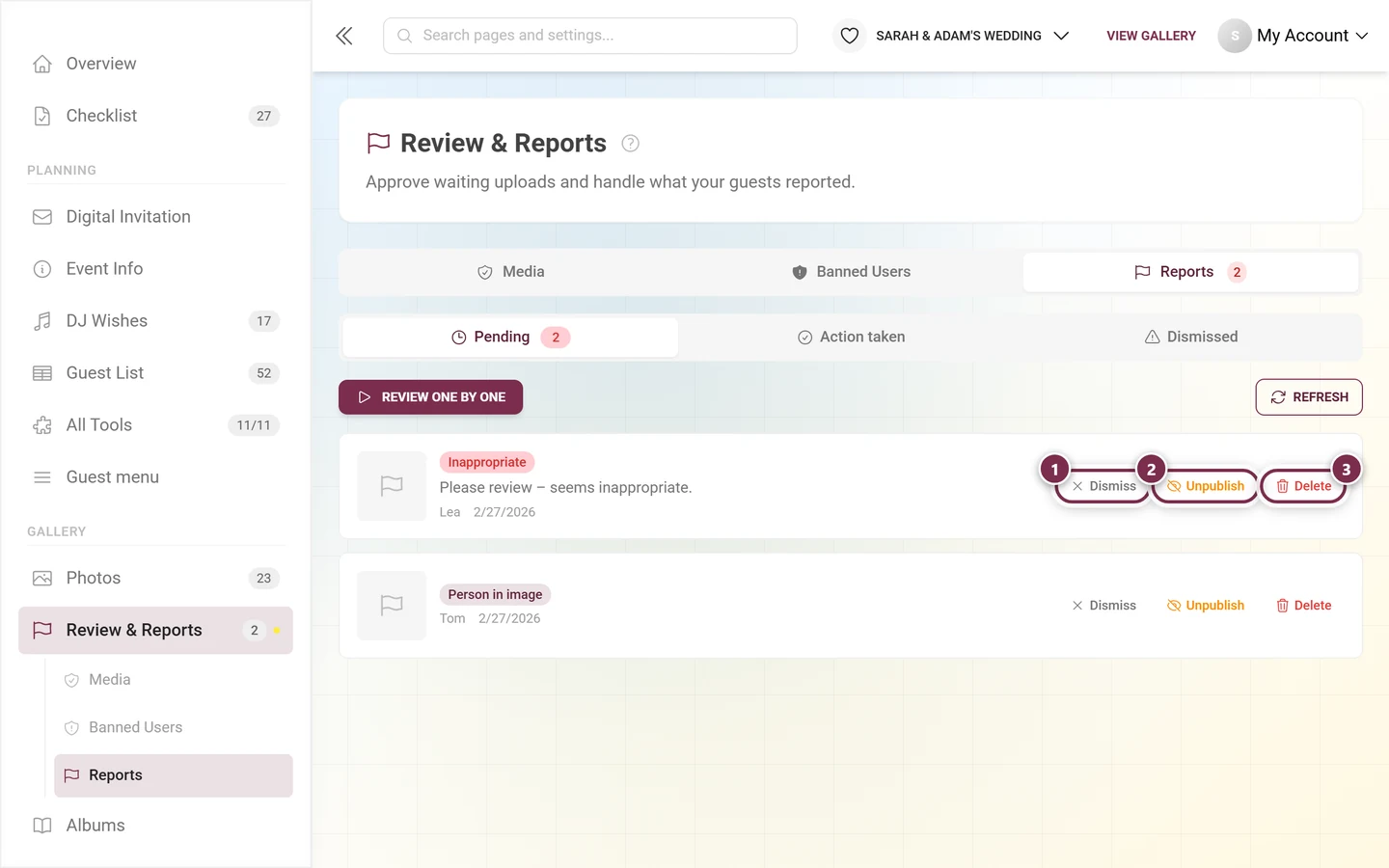1389x868 pixels.
Task: Click in Search pages and settings field
Action: click(590, 36)
